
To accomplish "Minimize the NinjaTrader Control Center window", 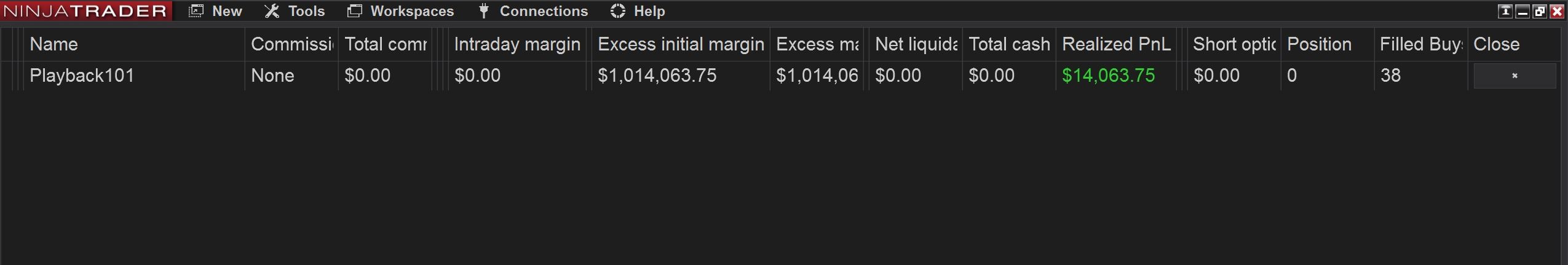I will (1522, 11).
